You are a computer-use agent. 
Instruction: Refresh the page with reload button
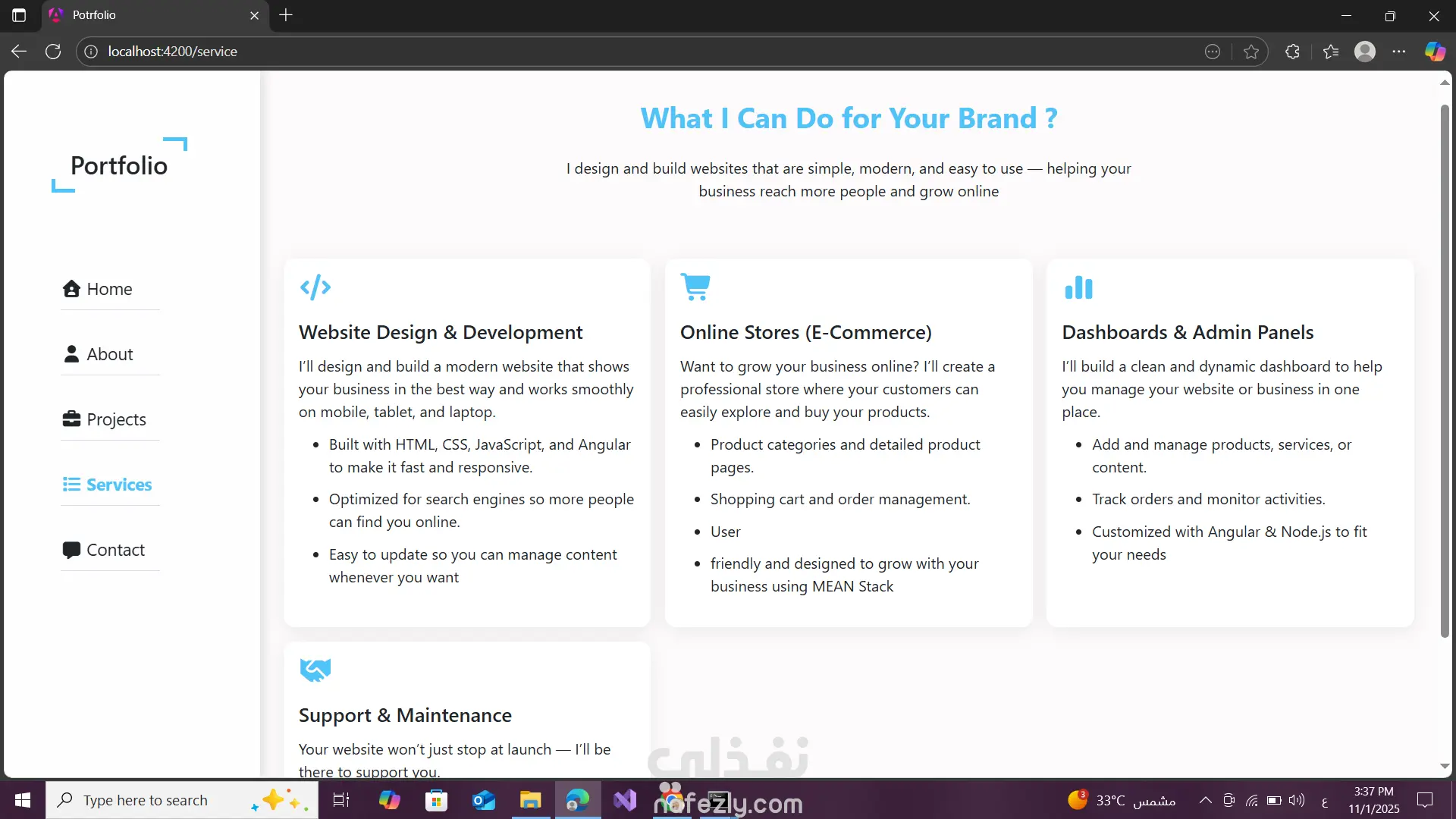tap(53, 52)
